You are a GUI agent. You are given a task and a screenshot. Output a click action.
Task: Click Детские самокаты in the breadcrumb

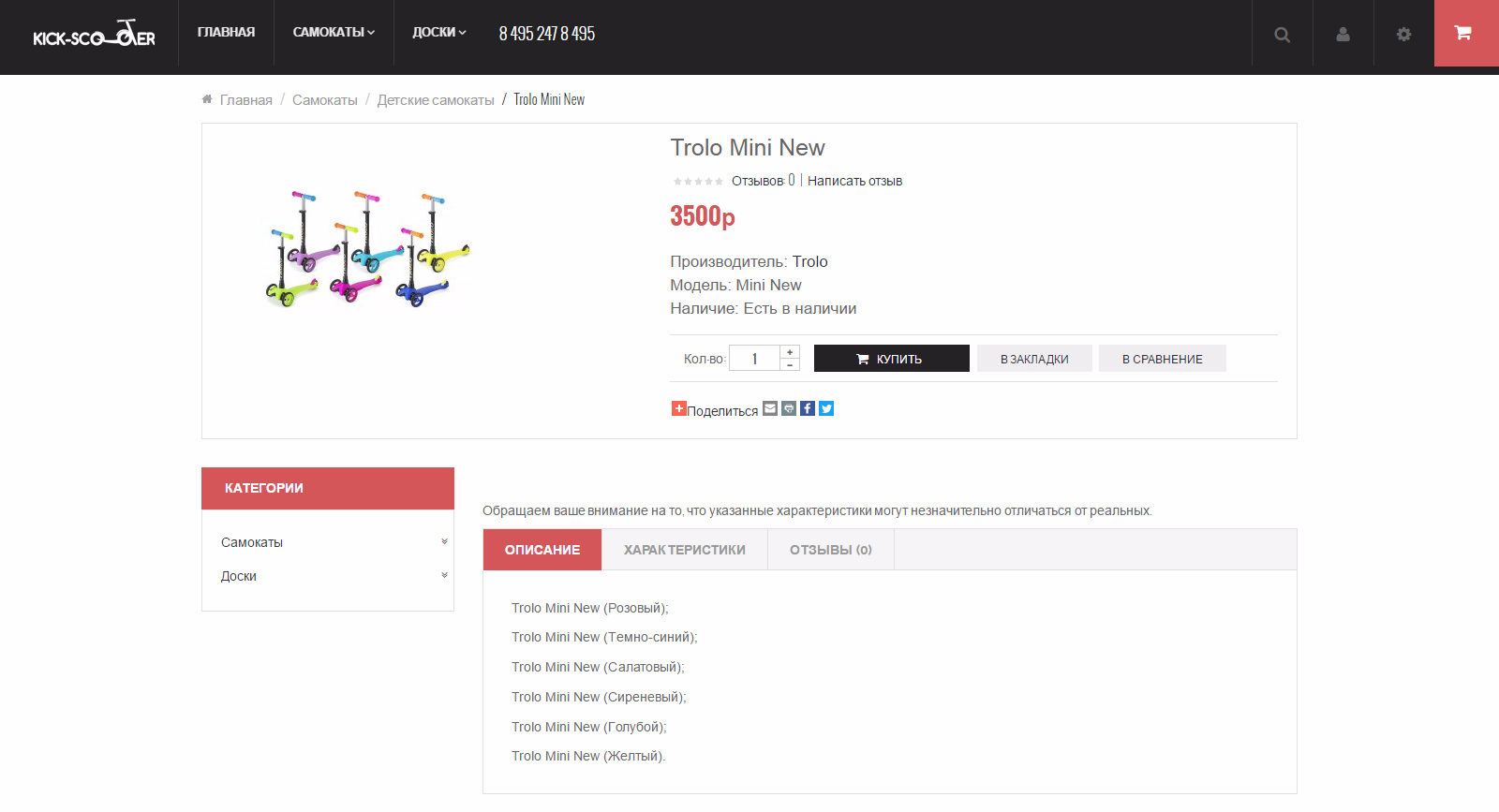436,100
